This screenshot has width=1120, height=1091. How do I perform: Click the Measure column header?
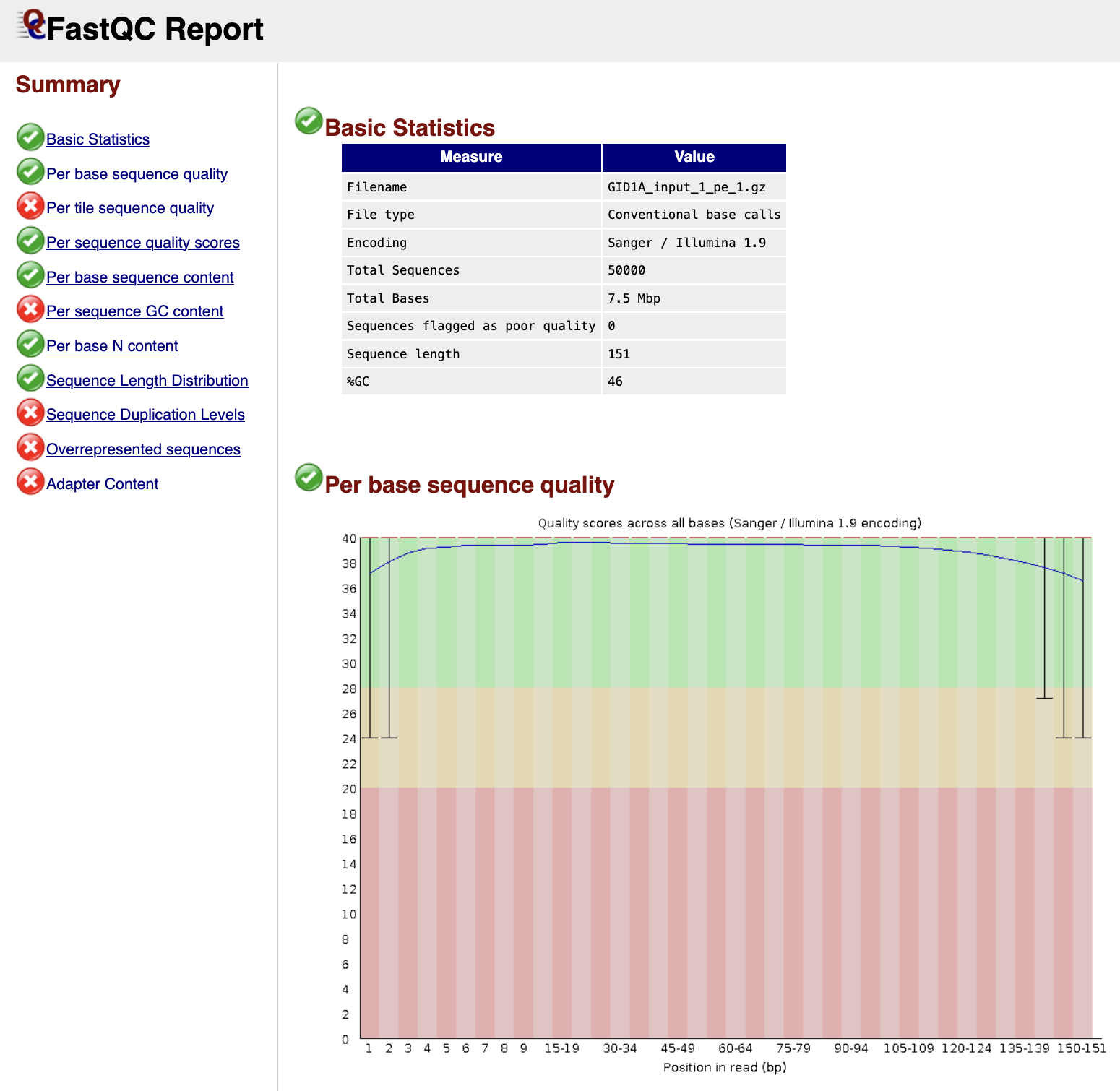point(471,157)
